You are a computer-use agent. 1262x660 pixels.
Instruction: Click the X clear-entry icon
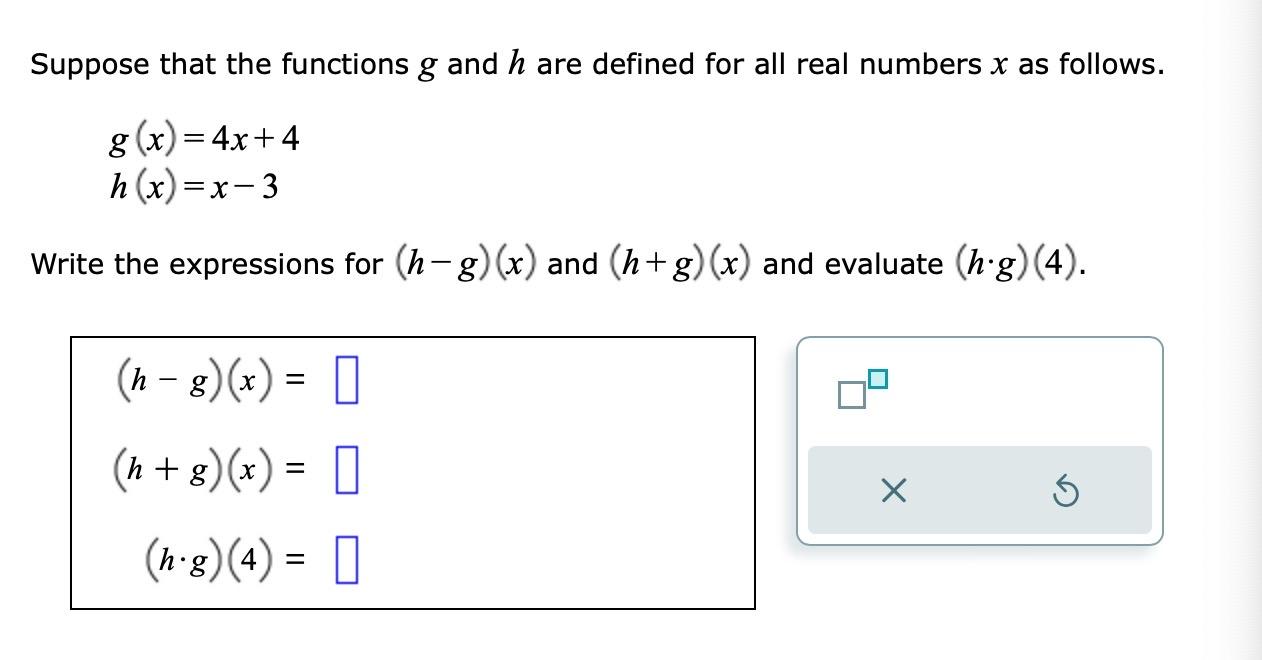click(x=895, y=490)
